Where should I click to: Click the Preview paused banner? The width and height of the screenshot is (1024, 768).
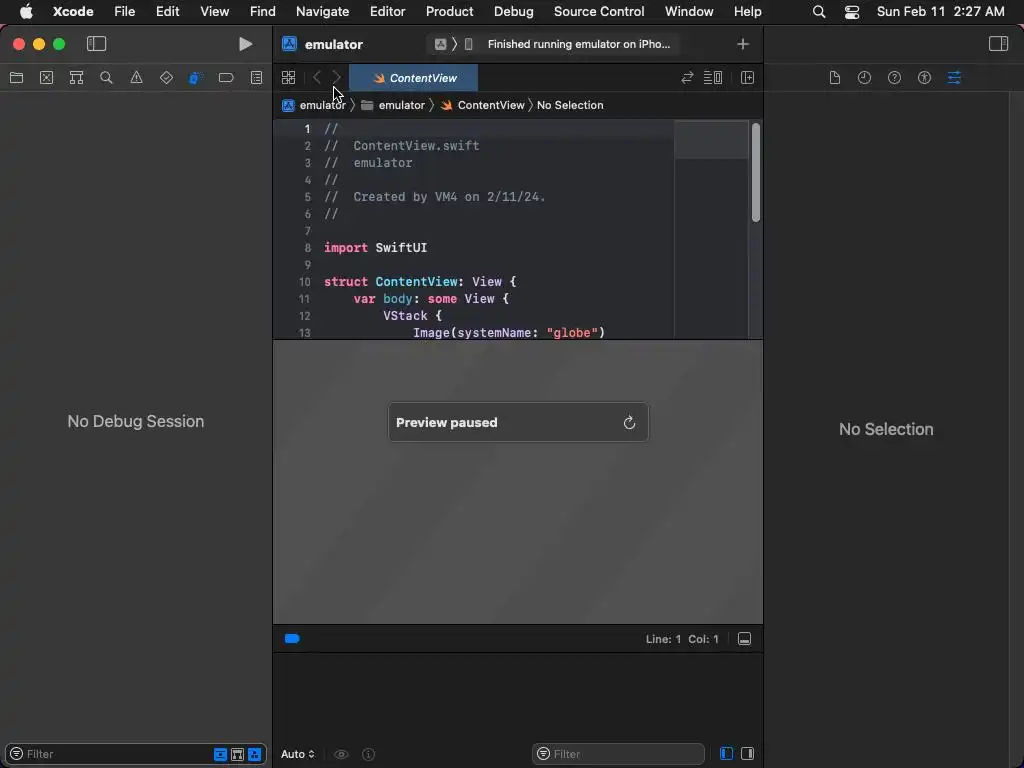click(x=519, y=423)
